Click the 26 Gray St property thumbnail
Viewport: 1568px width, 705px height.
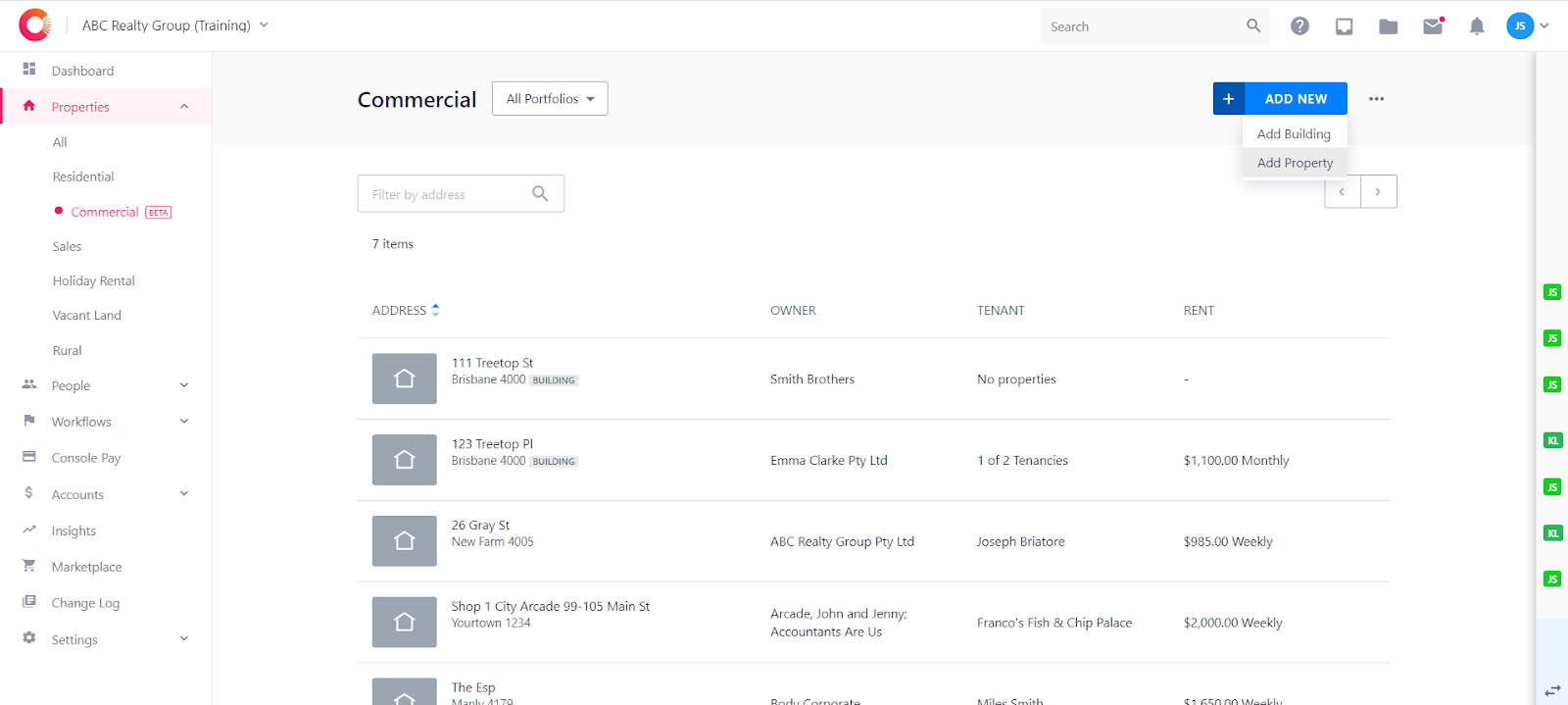point(405,541)
